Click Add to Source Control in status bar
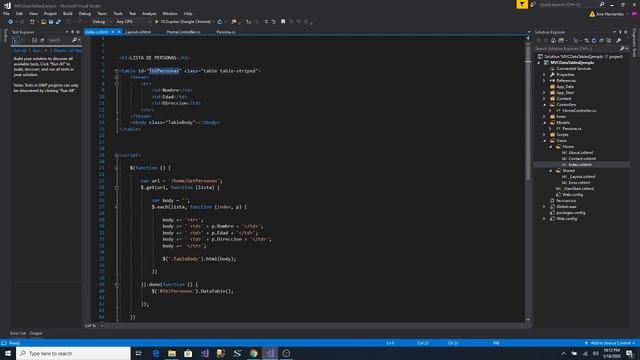Viewport: 640px width, 360px height. (x=610, y=343)
